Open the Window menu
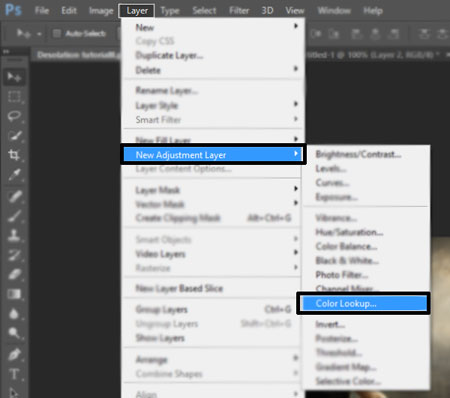The height and width of the screenshot is (398, 450). (x=334, y=11)
